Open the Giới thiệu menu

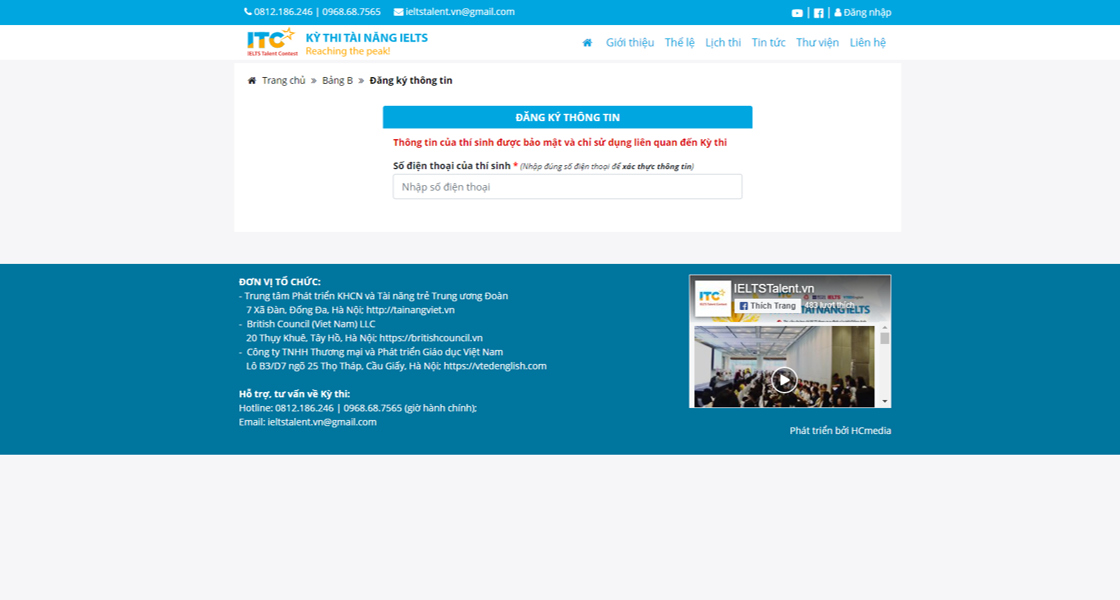click(x=629, y=42)
